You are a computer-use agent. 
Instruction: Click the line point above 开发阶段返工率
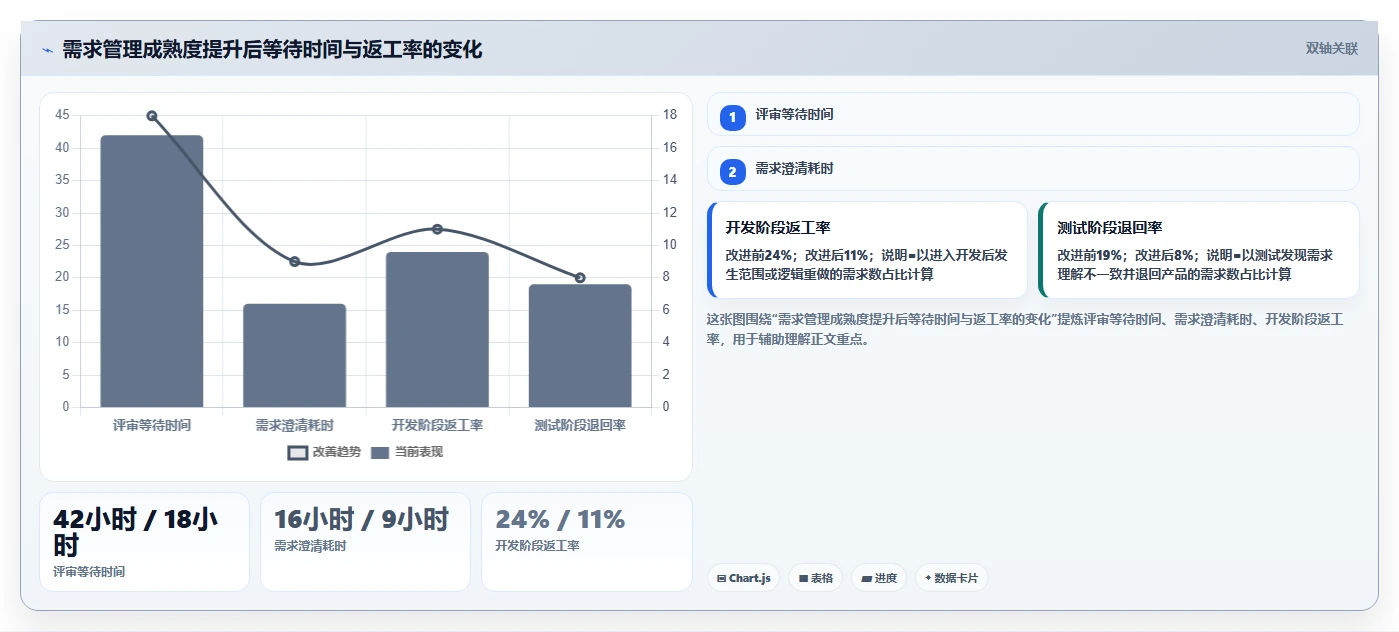[x=437, y=229]
